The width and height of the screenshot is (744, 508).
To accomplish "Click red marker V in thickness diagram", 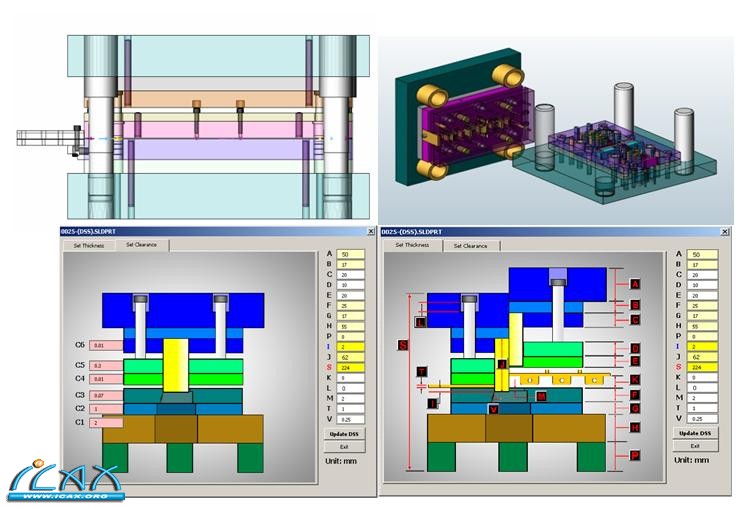I will [x=494, y=409].
